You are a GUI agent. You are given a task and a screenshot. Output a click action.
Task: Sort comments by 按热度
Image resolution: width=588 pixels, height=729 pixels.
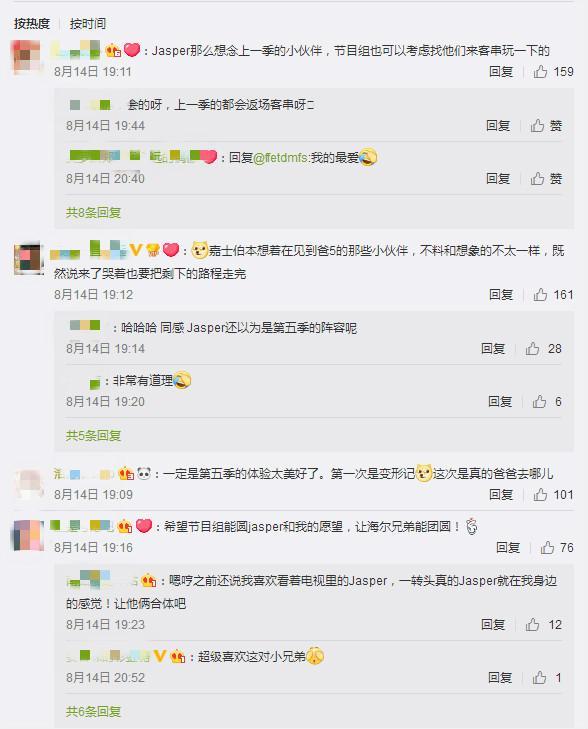32,24
